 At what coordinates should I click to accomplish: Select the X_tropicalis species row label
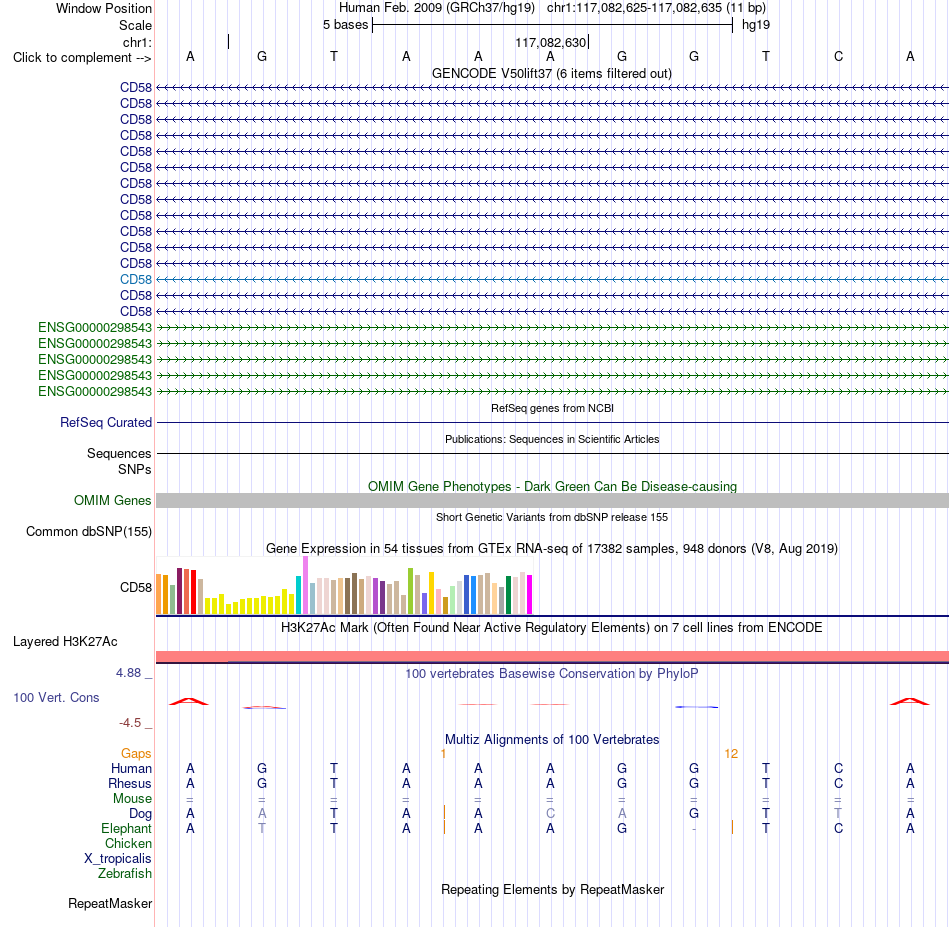coord(118,859)
